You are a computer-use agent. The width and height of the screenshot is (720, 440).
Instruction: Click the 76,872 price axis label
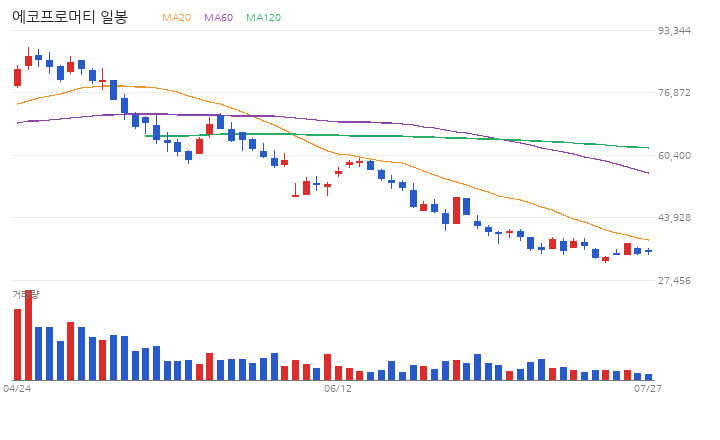(674, 93)
